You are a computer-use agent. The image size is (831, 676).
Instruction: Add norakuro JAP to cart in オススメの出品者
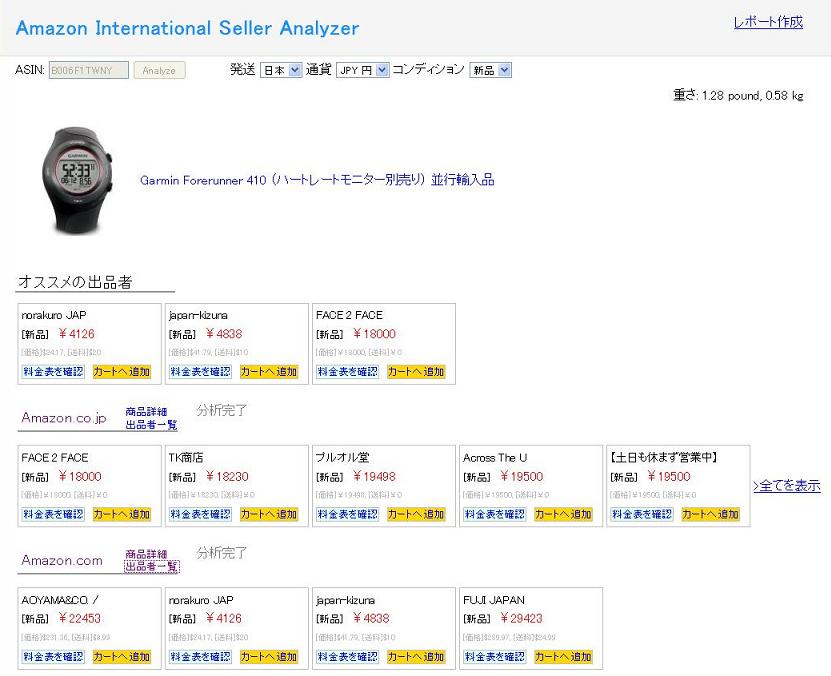[121, 372]
